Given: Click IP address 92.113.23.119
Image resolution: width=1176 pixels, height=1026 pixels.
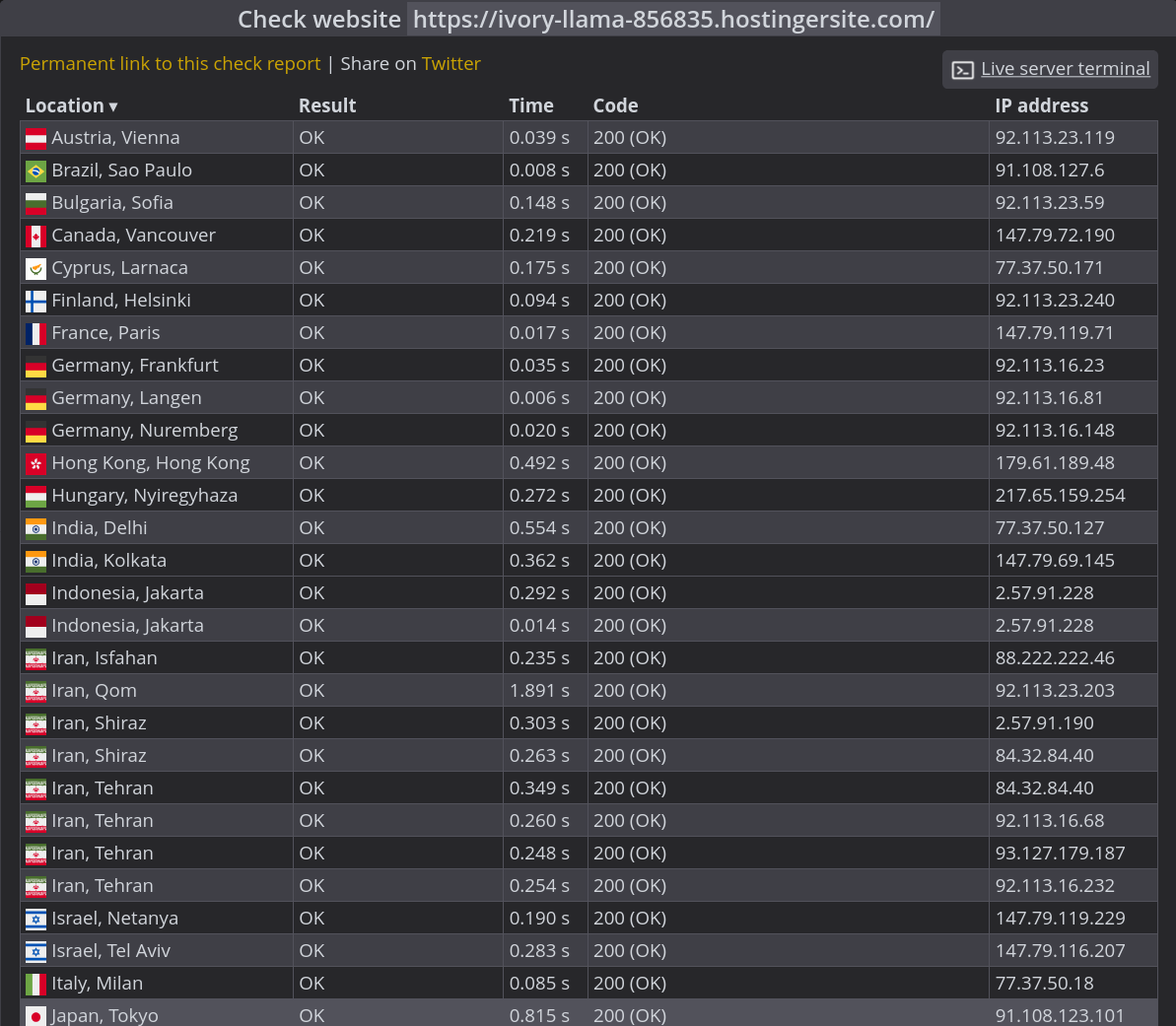Looking at the screenshot, I should click(x=1055, y=138).
